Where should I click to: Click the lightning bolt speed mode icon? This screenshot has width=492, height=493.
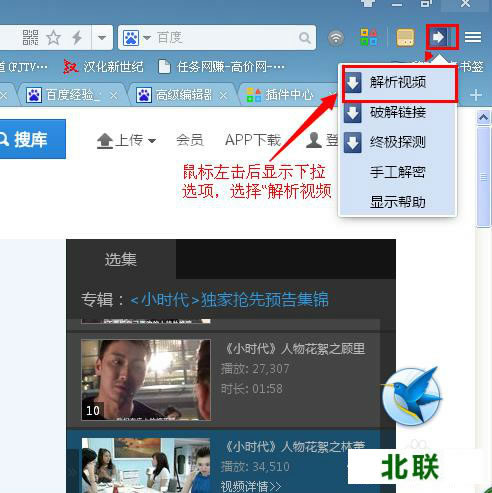pyautogui.click(x=77, y=37)
